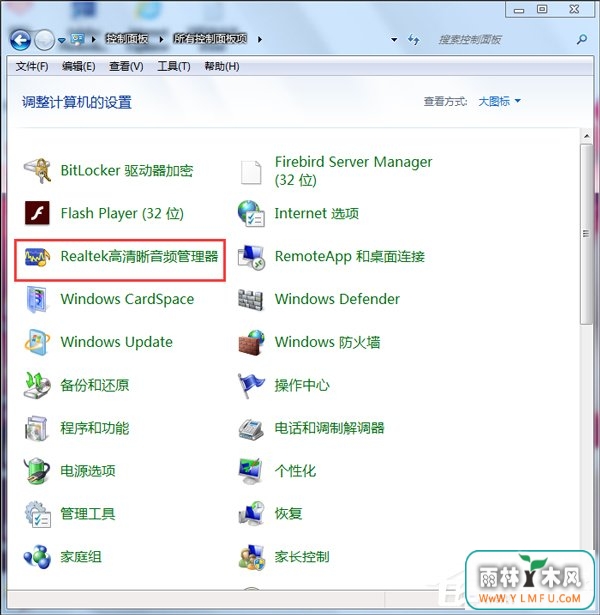Open the Windows 防火墙 icon

point(251,342)
